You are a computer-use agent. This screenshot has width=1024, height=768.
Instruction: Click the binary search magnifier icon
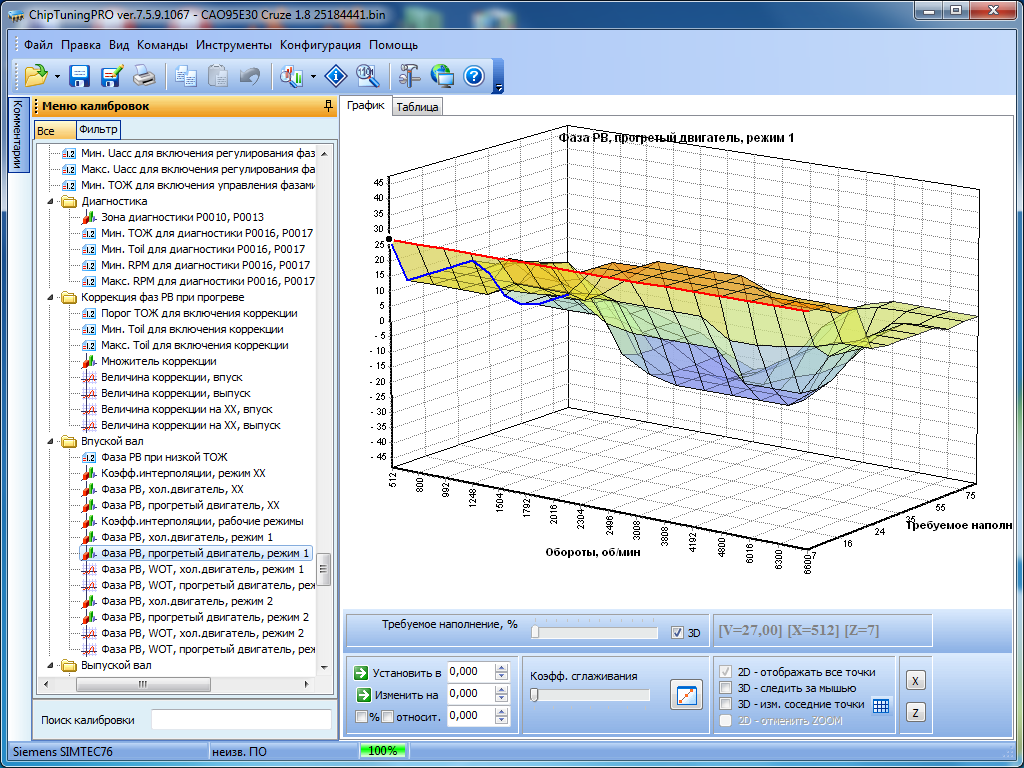coord(366,76)
